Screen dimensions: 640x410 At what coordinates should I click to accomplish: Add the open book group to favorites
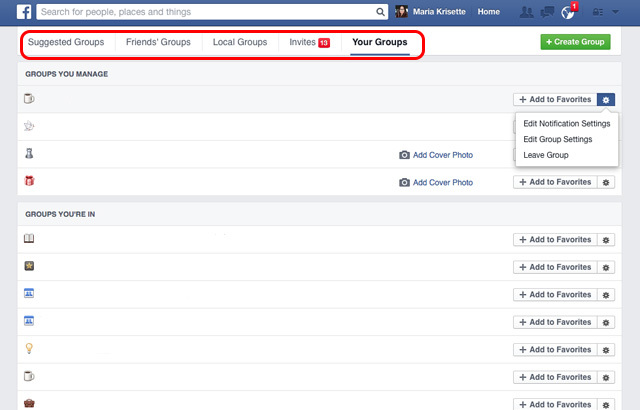(555, 239)
